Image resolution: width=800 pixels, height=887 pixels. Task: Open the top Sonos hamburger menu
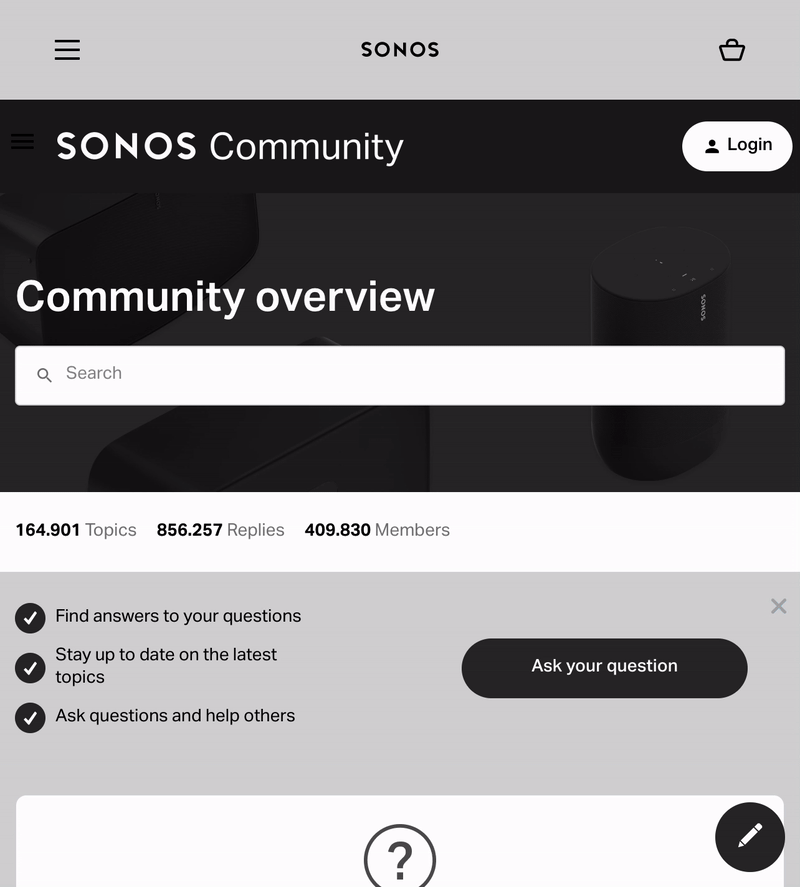(x=67, y=50)
